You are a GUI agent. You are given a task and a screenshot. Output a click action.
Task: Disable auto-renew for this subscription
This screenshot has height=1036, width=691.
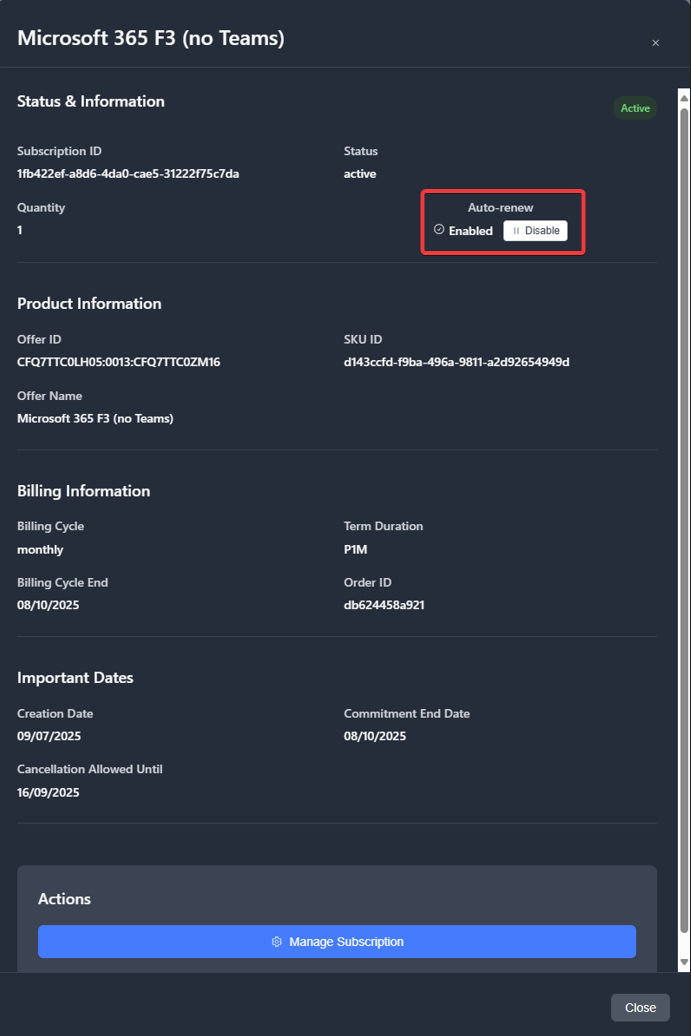535,231
